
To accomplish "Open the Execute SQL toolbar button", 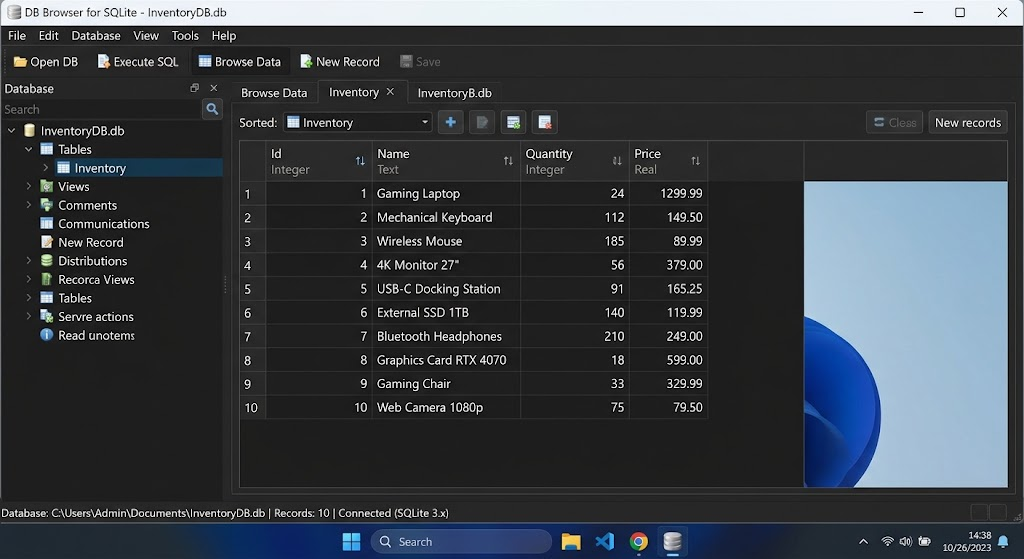I will pos(138,62).
